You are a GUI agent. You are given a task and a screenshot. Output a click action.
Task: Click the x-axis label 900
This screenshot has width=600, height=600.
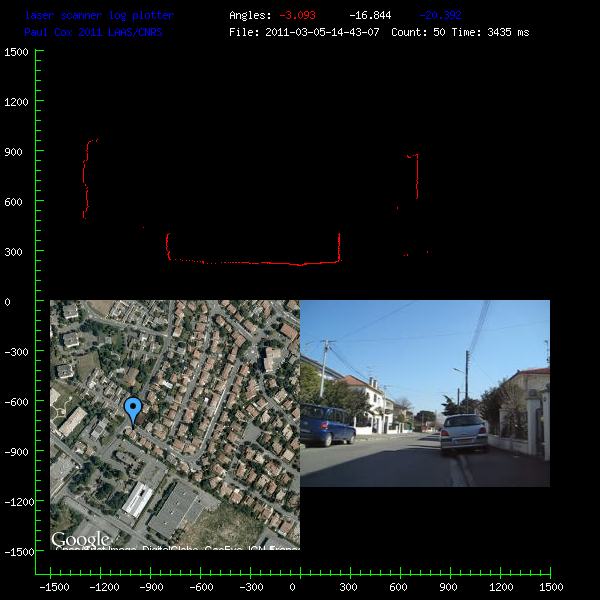448,587
